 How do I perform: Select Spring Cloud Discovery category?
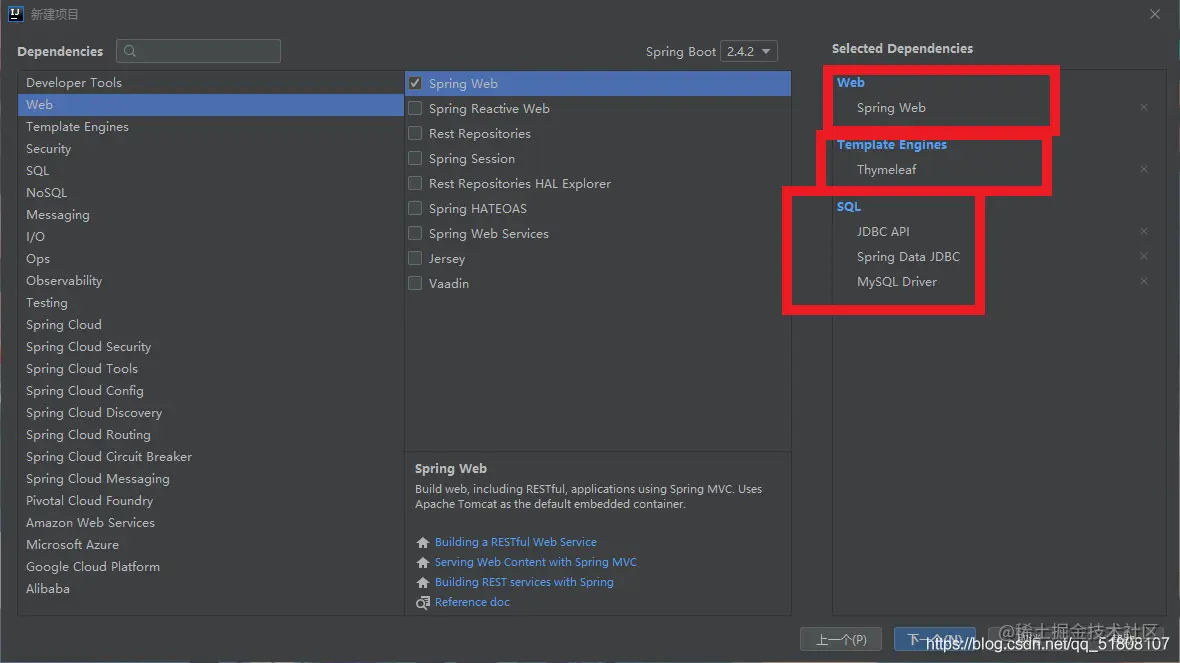pyautogui.click(x=211, y=412)
